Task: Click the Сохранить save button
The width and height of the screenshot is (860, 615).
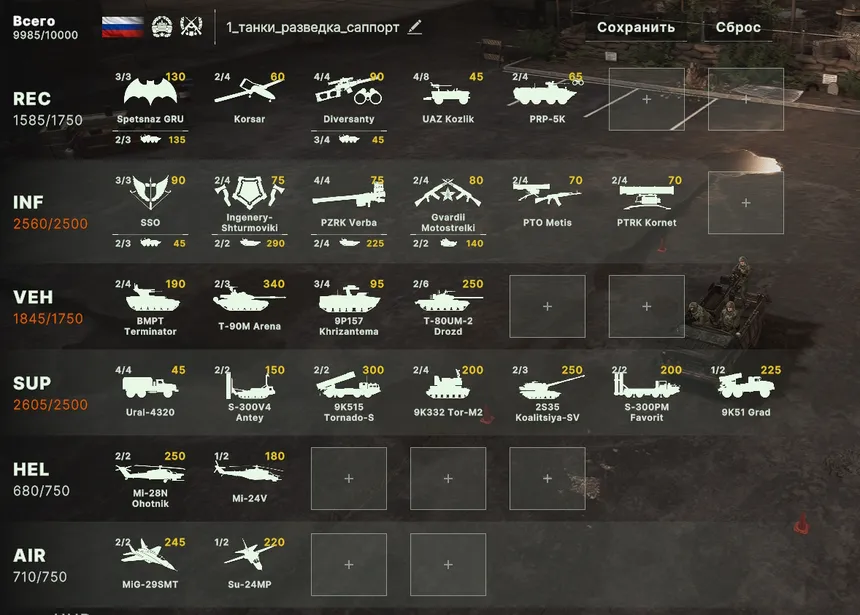Action: [636, 27]
